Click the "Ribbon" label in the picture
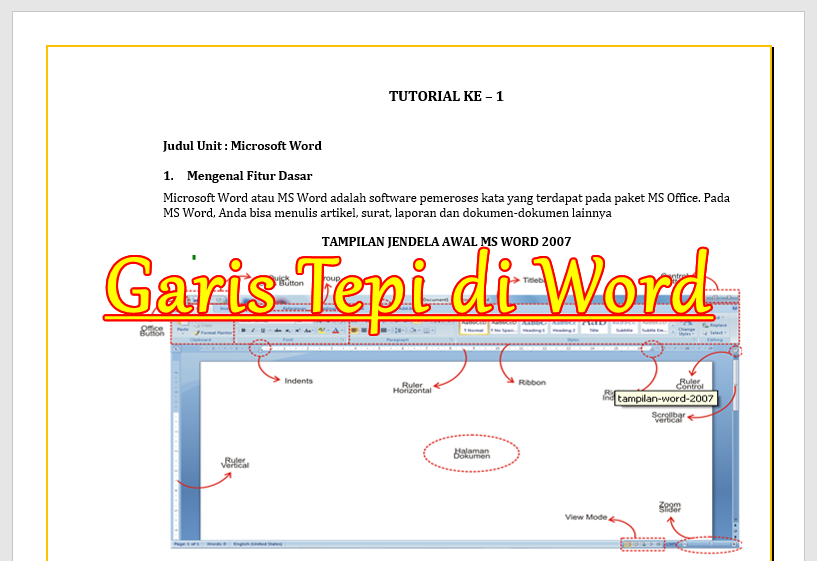 pos(532,382)
